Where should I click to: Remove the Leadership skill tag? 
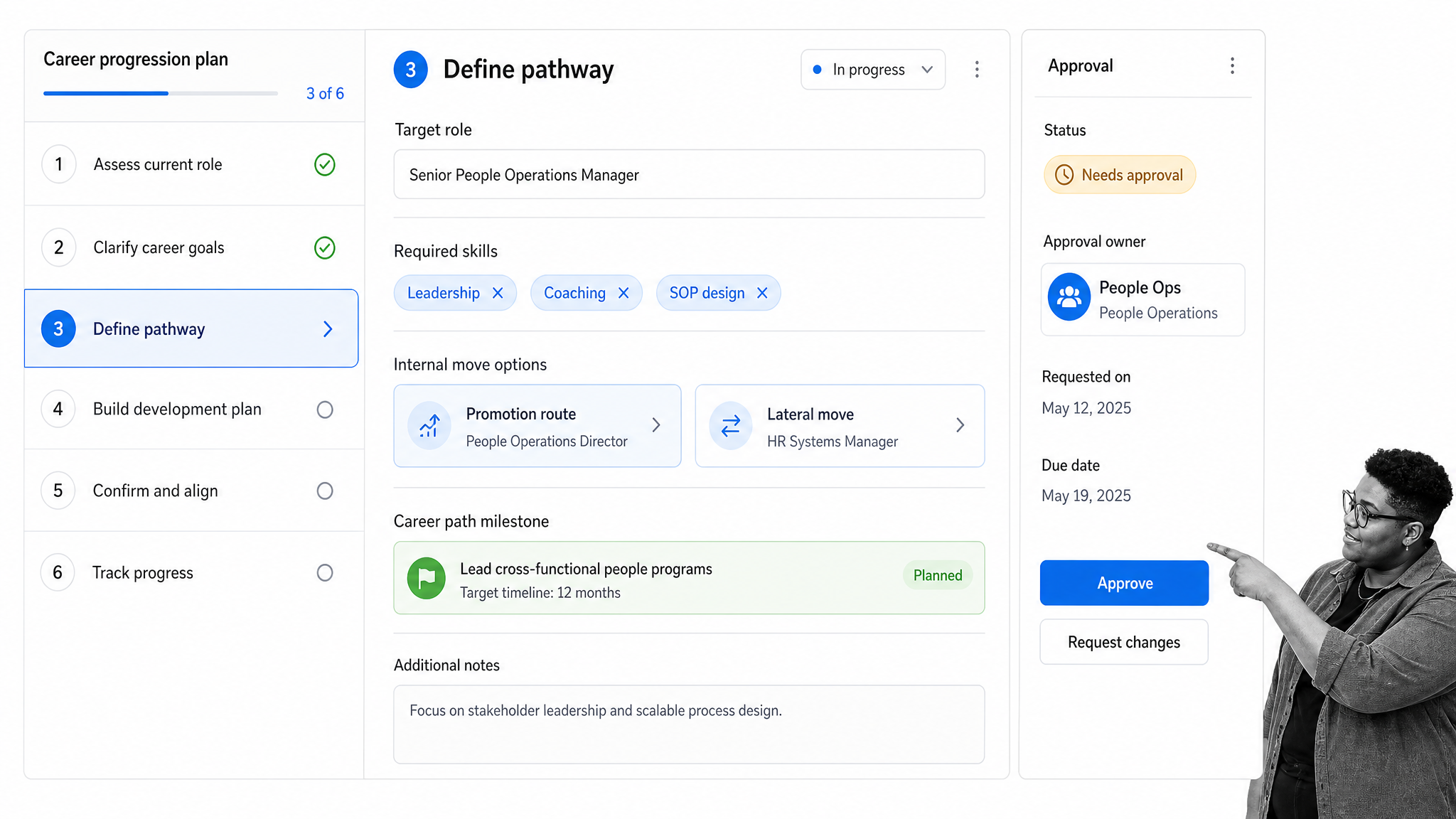pos(498,293)
